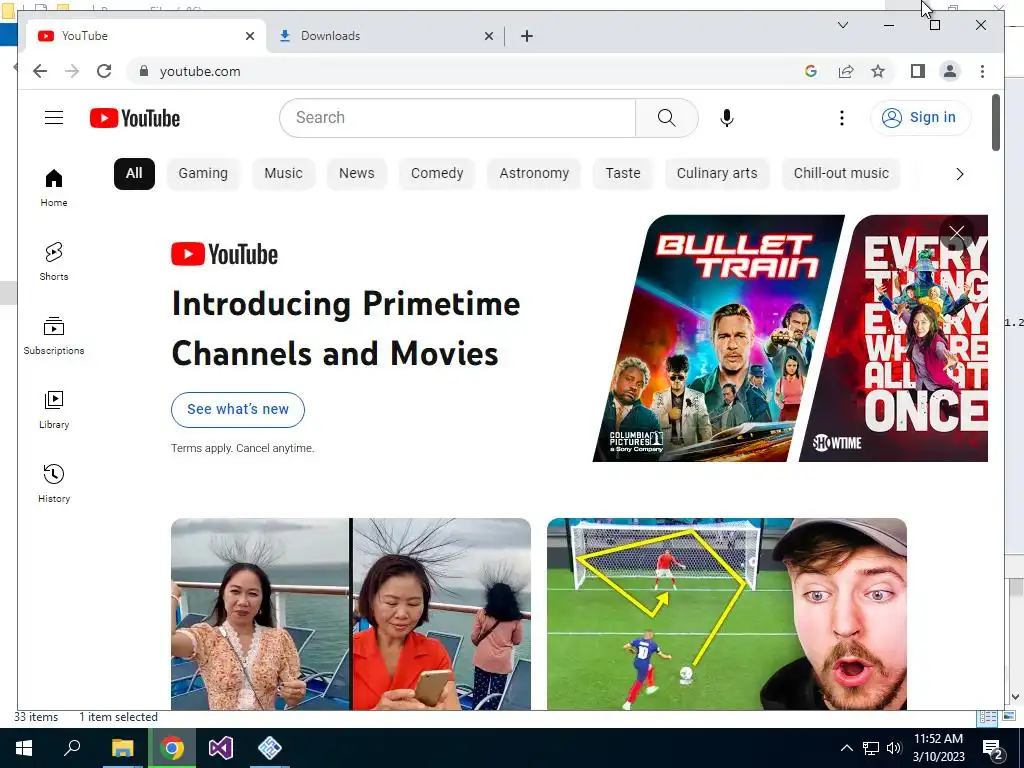Open the YouTube hamburger guide menu

(54, 118)
